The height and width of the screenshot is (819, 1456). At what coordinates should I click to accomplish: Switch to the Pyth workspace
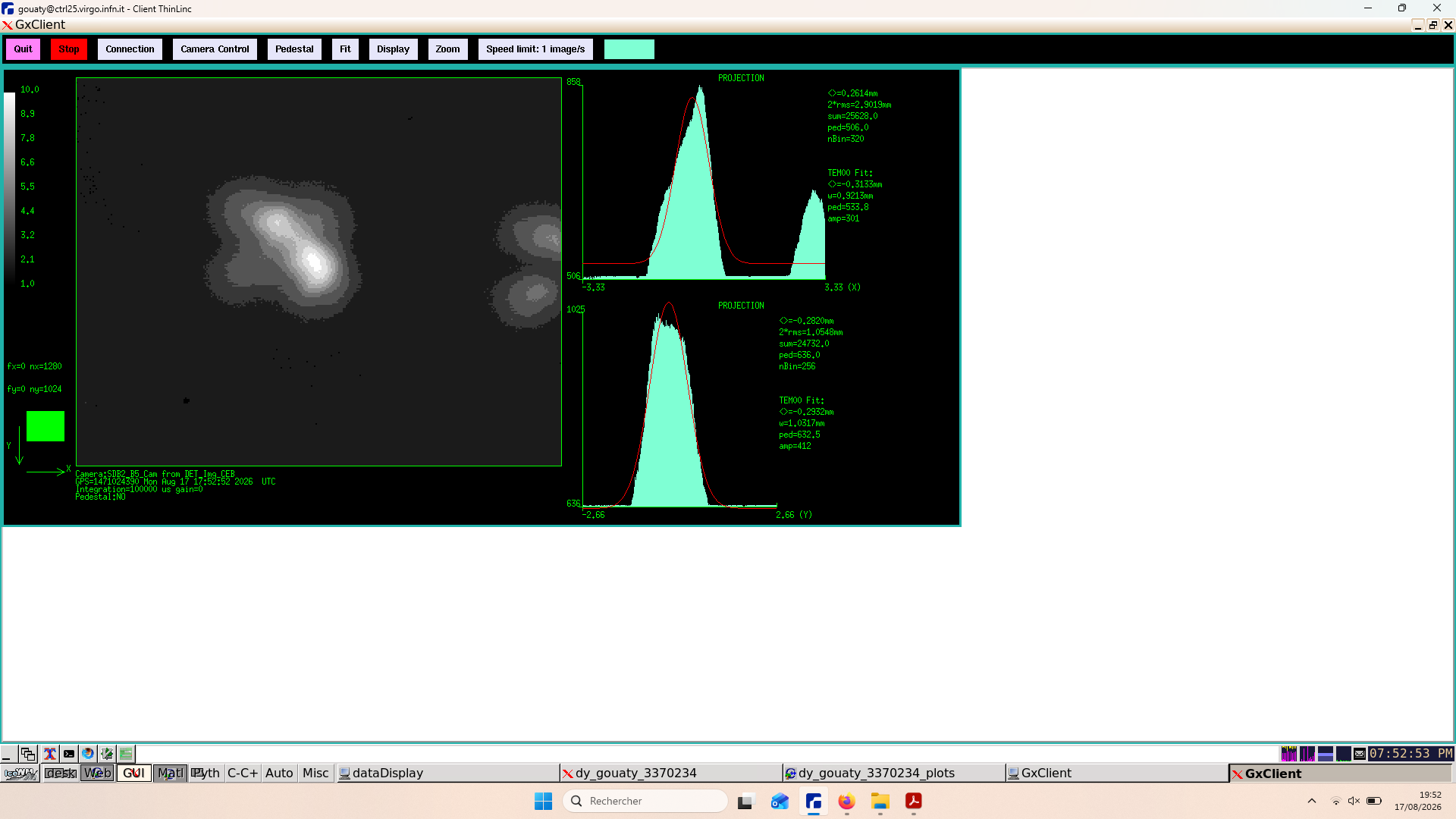click(x=206, y=773)
